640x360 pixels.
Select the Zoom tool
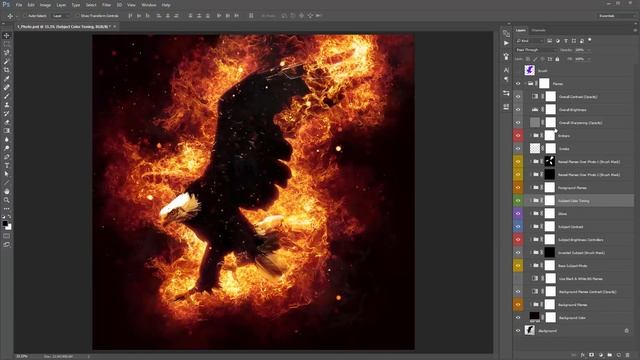click(x=7, y=200)
